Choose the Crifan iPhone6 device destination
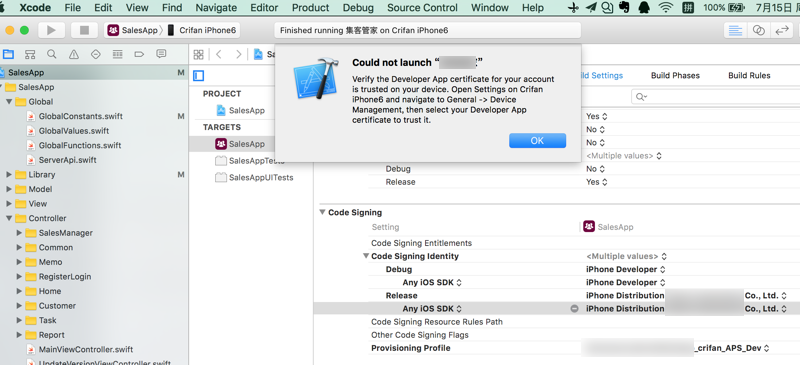 (202, 30)
